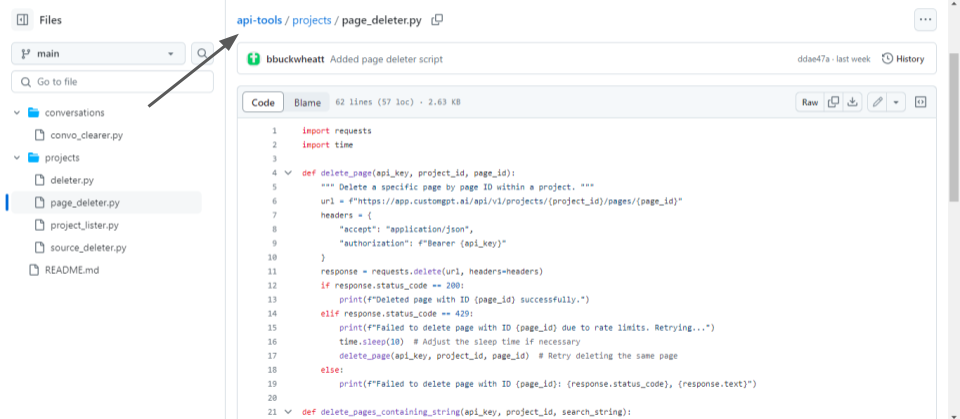Open project_lister.py file
The image size is (960, 419).
(84, 225)
